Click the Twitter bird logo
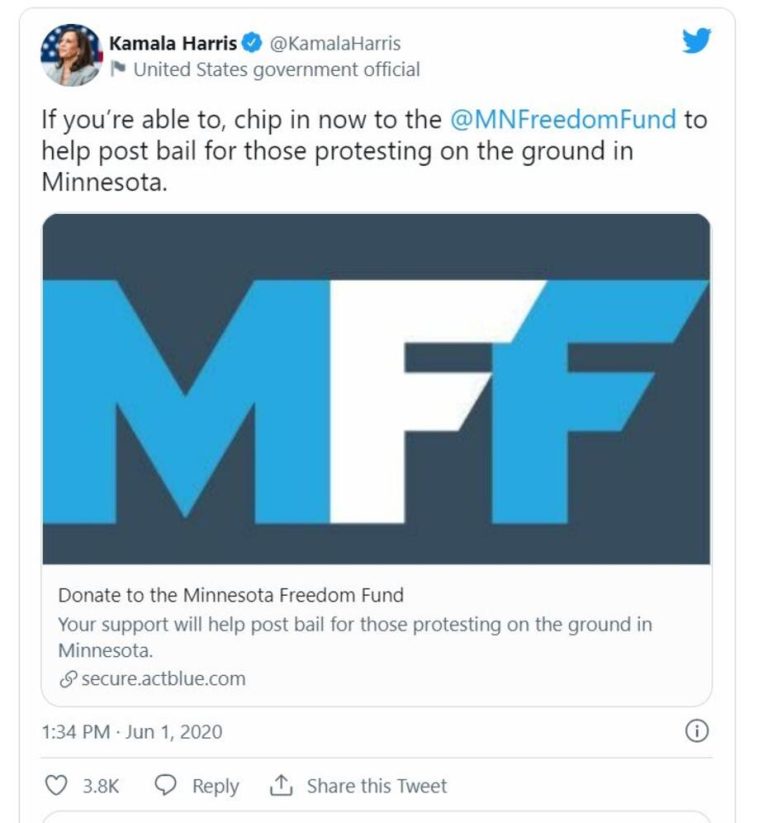This screenshot has height=823, width=768. [x=696, y=40]
